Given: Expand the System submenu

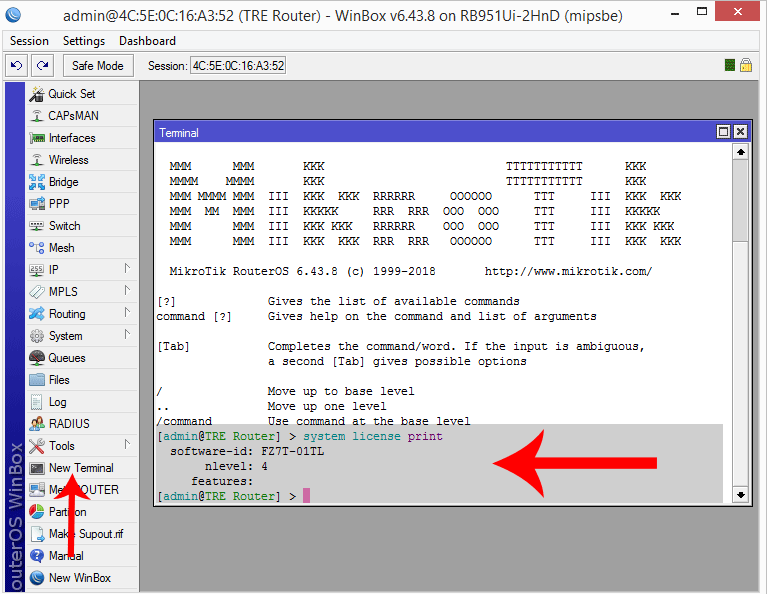Looking at the screenshot, I should pyautogui.click(x=127, y=334).
